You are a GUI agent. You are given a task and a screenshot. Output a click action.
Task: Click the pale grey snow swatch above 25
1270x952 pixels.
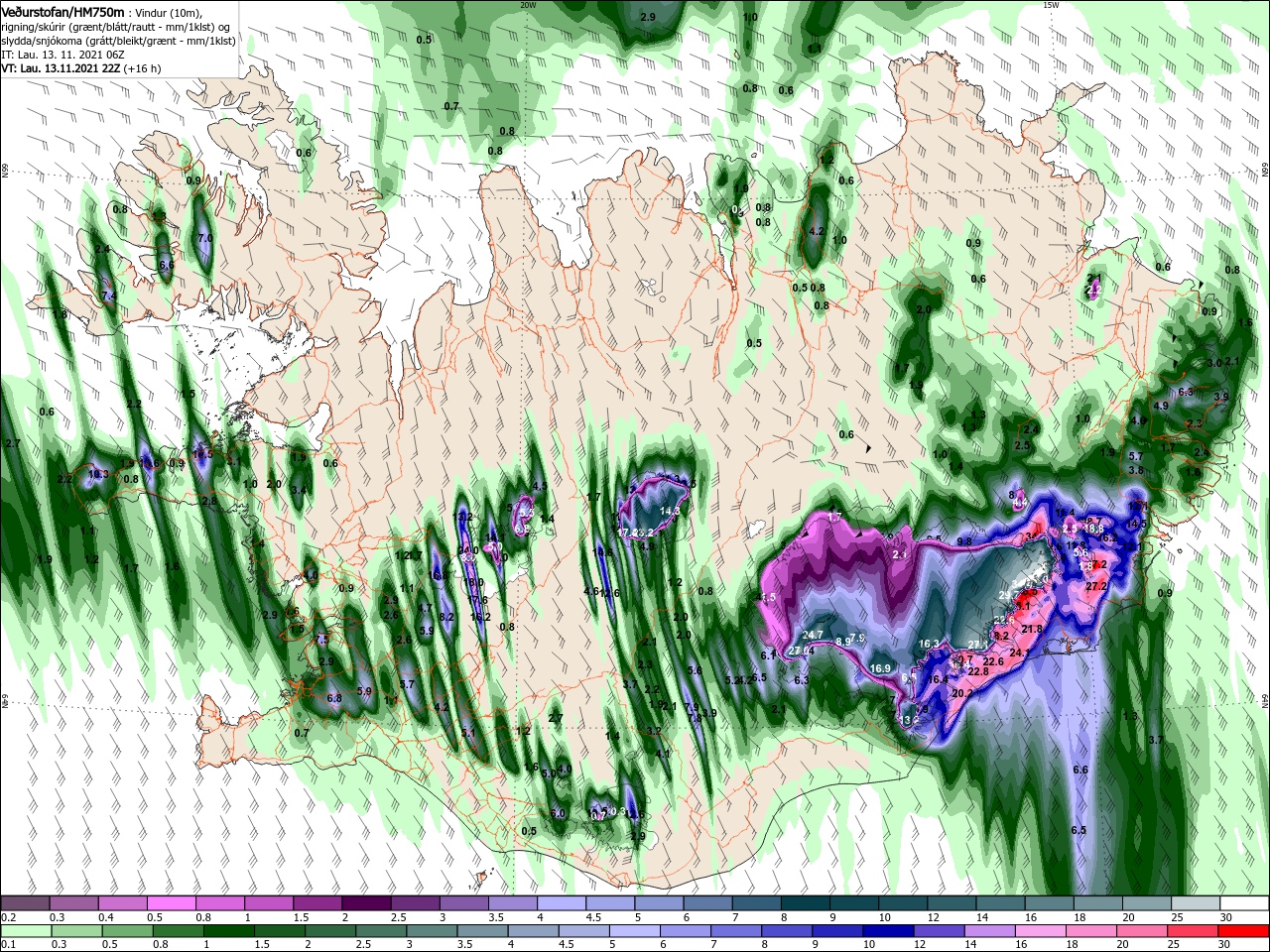click(1196, 903)
